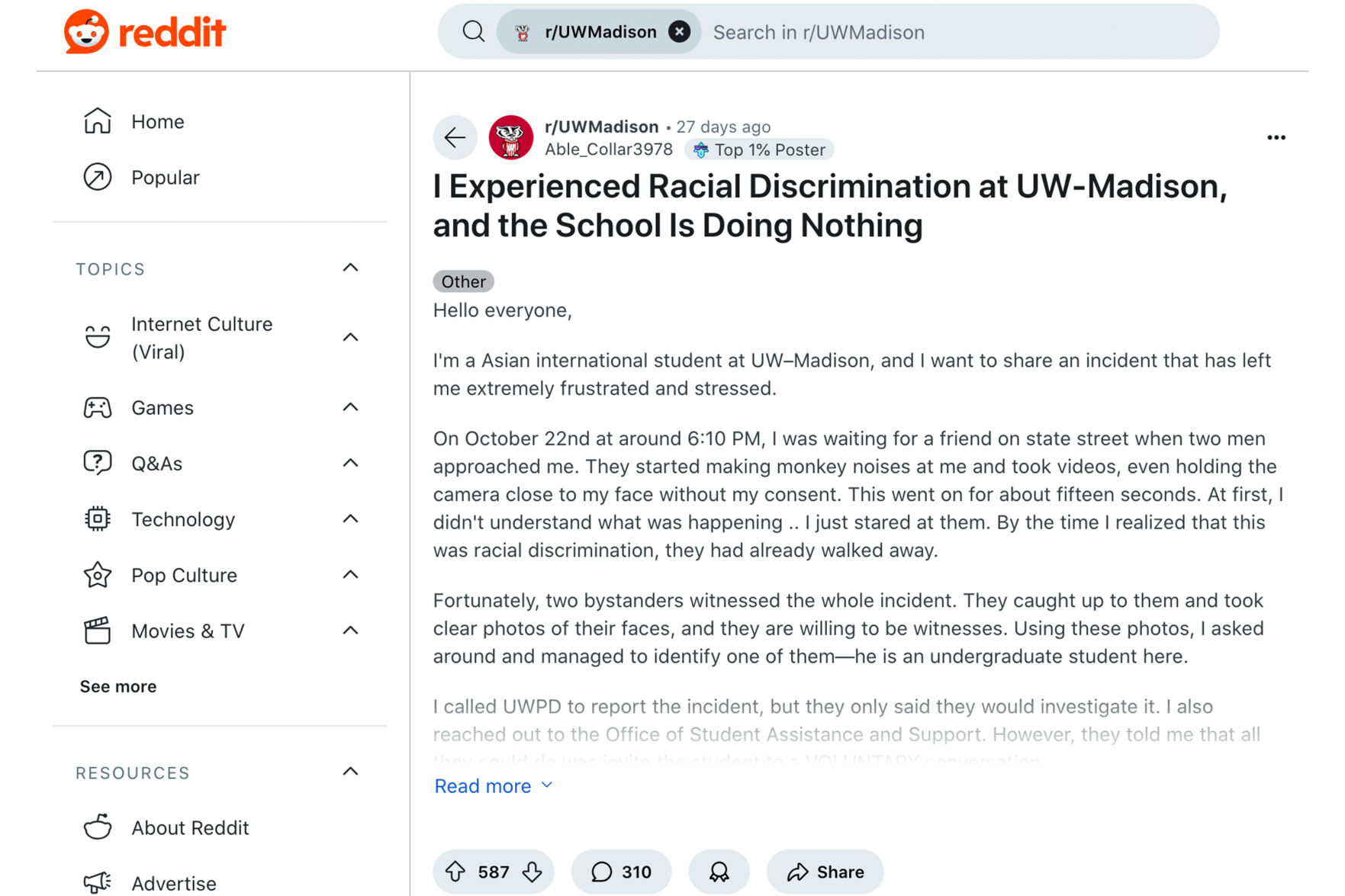Open the post options ellipsis menu
The image size is (1345, 896).
[x=1276, y=137]
